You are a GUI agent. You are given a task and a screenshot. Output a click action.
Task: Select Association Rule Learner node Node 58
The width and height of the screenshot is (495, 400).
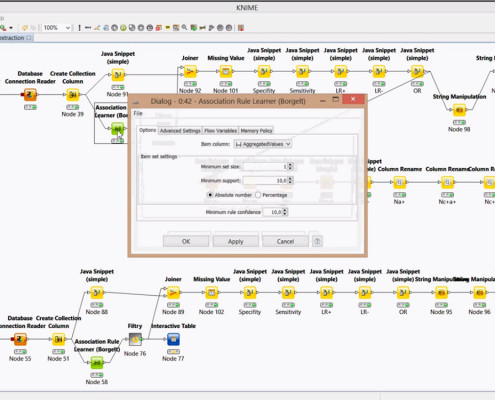[x=97, y=363]
